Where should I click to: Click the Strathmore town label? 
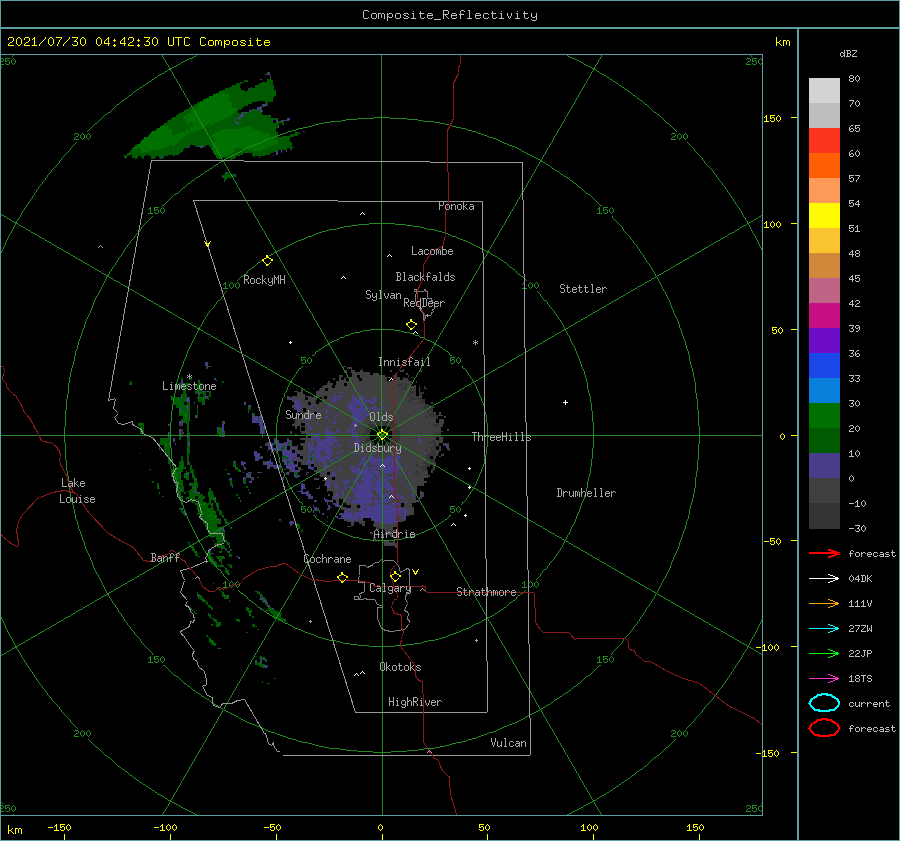point(486,592)
